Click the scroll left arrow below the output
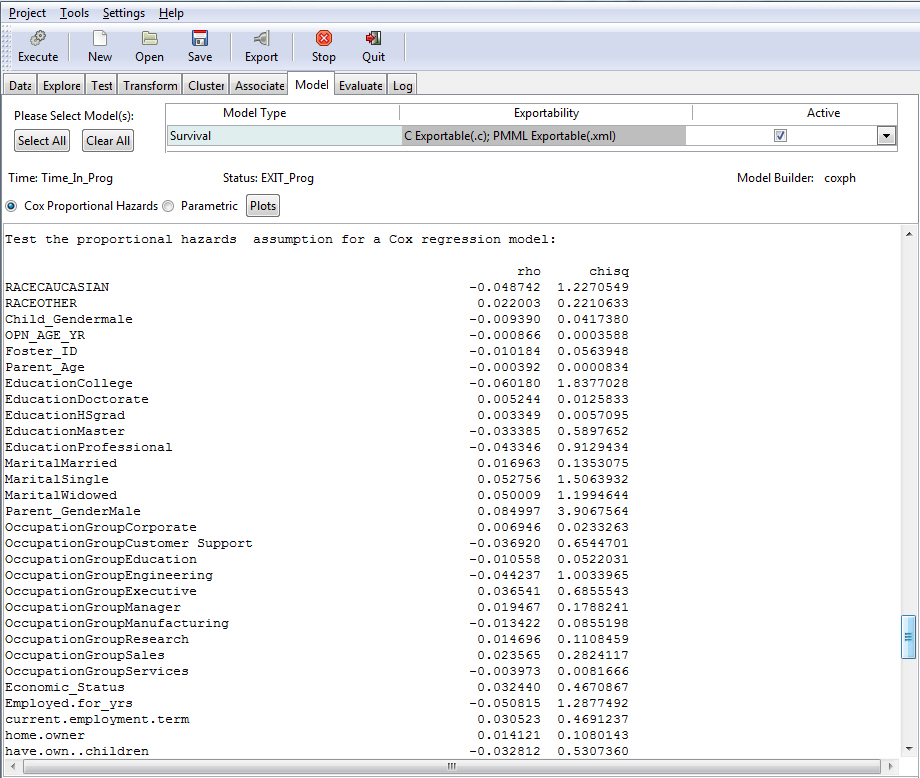 12,766
